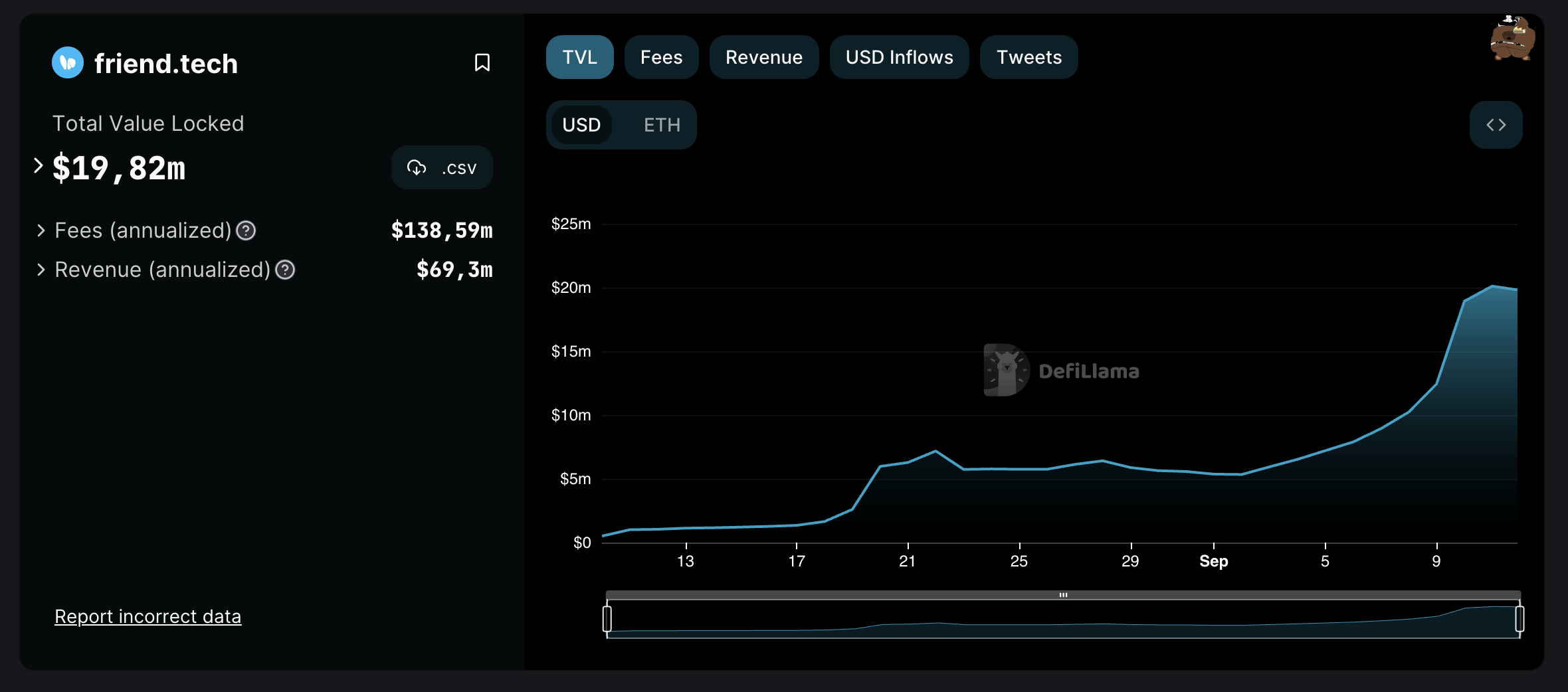Click the 21 date tick on x-axis
The height and width of the screenshot is (692, 1568).
907,561
